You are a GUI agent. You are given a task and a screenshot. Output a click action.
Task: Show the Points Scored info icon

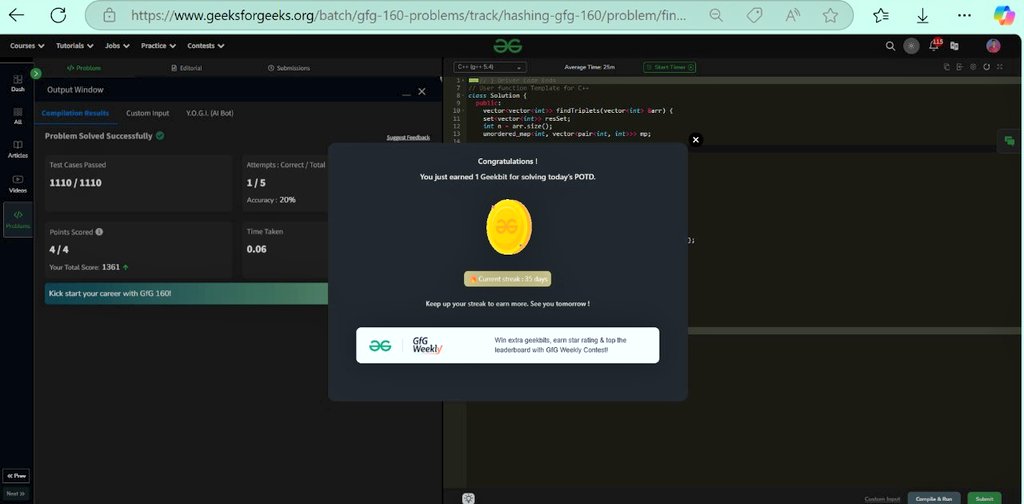click(99, 232)
